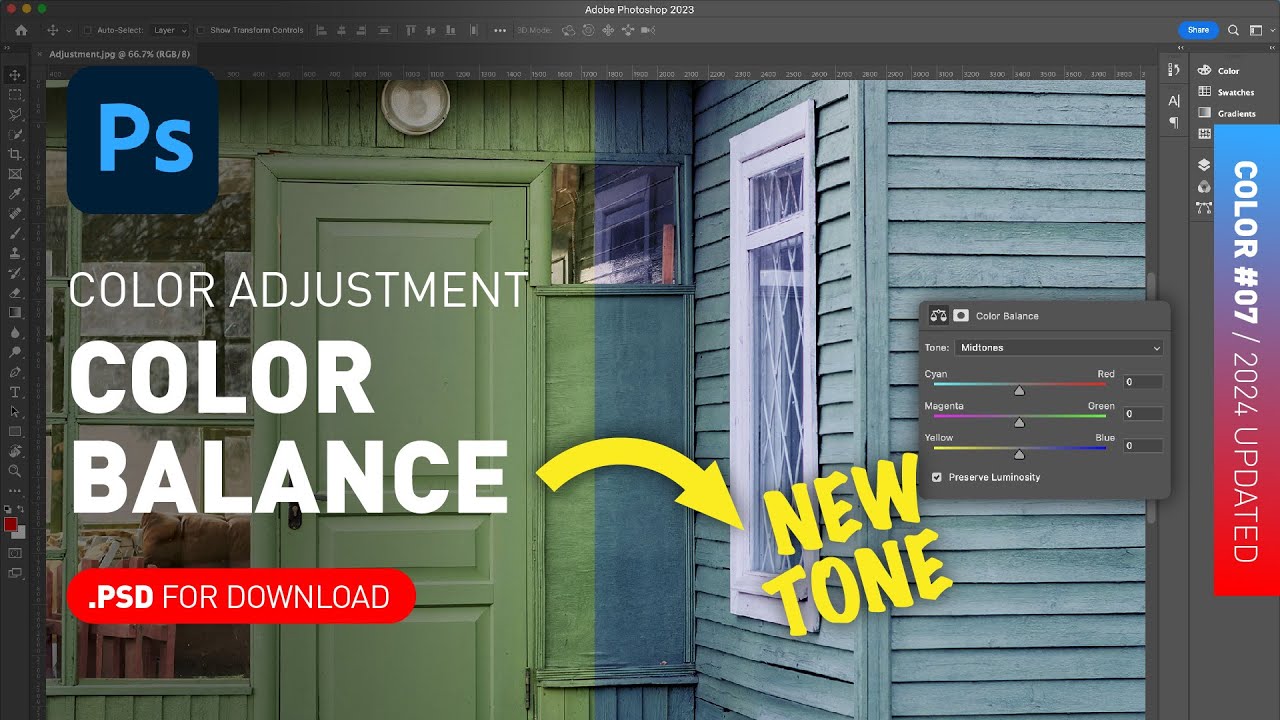The height and width of the screenshot is (720, 1280).
Task: Open the Move tool preset picker arrow
Action: pos(69,31)
